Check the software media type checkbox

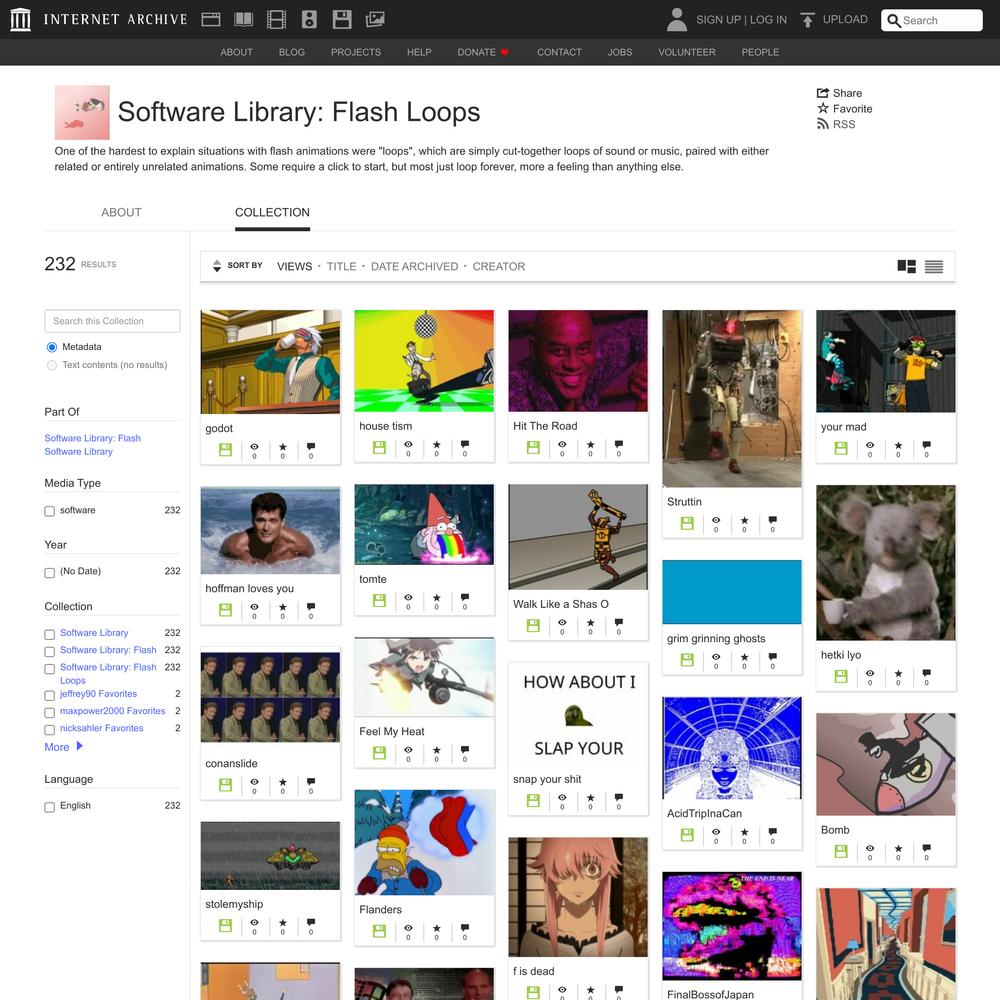click(50, 511)
